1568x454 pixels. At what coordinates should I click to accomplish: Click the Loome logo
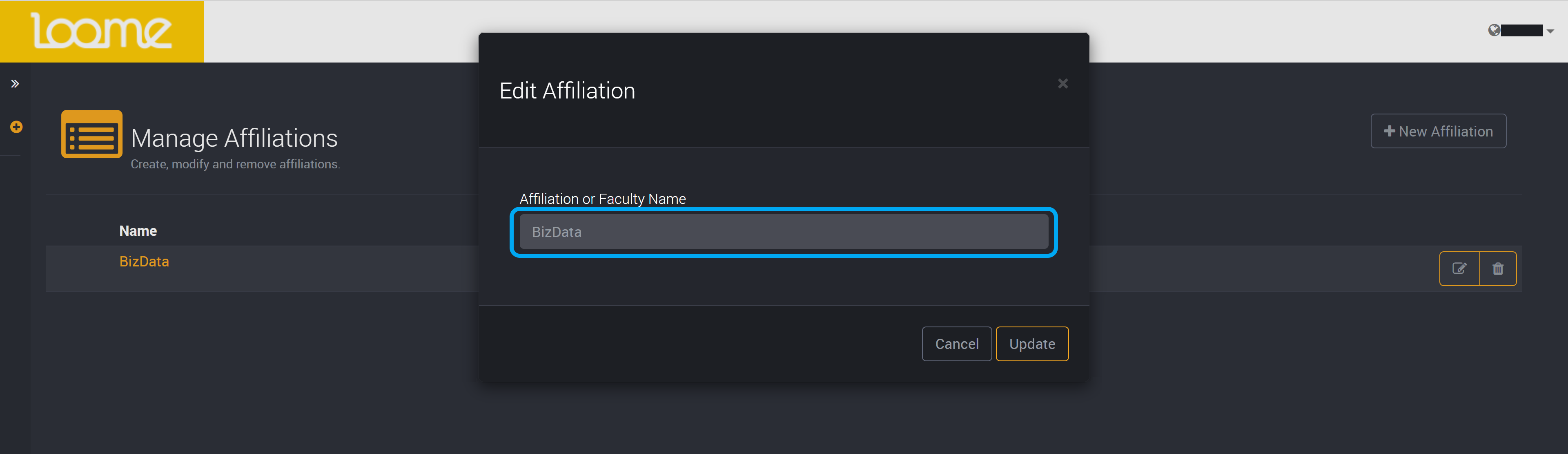click(x=101, y=31)
